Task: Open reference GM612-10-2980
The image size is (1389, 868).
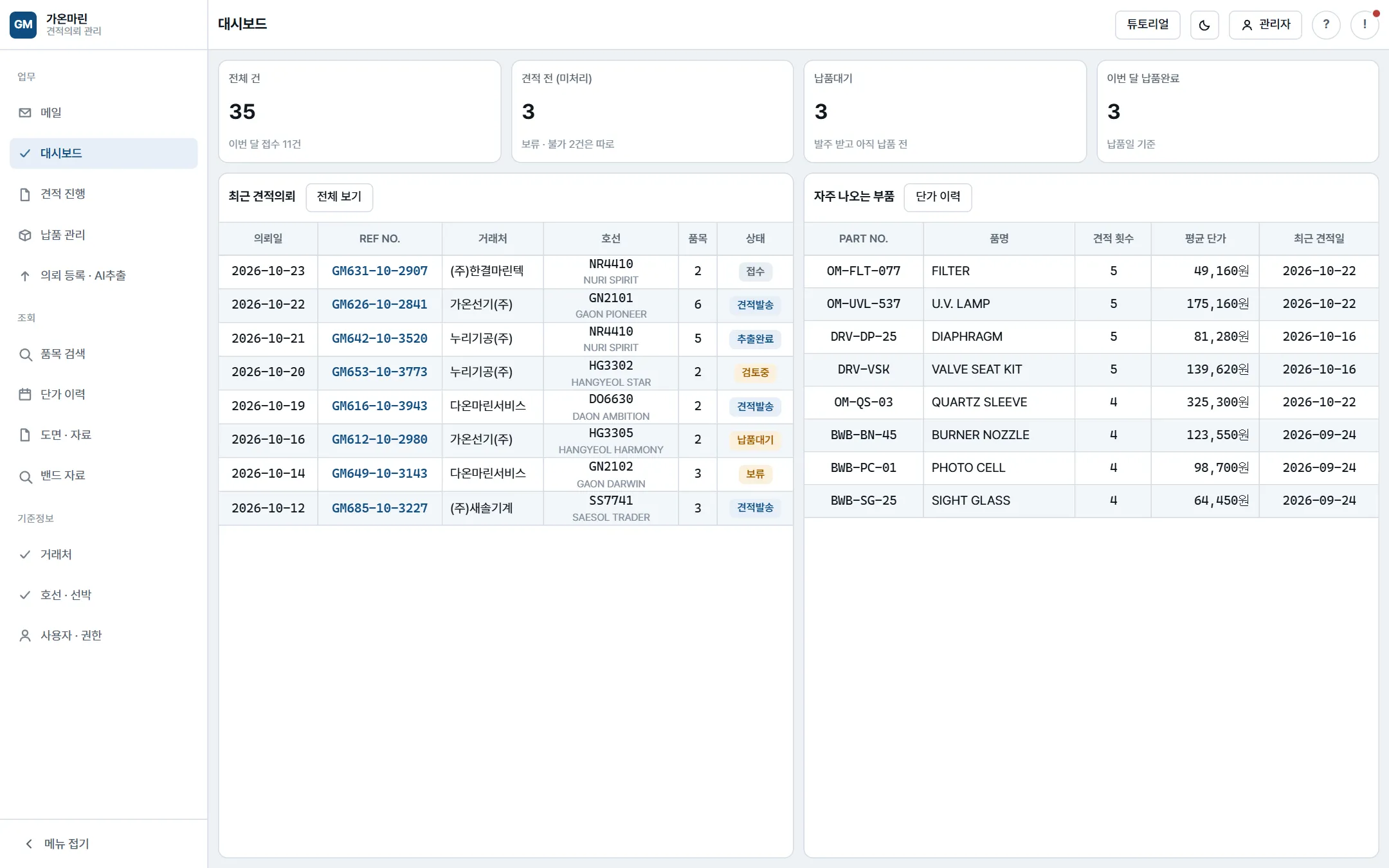Action: [379, 440]
